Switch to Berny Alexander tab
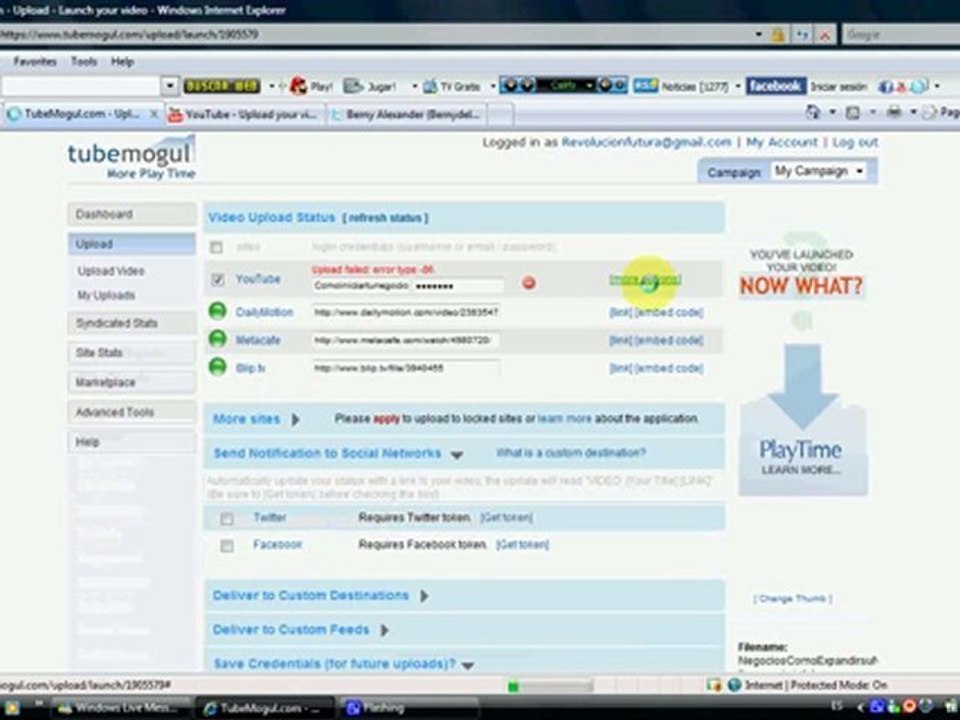960x720 pixels. tap(407, 114)
